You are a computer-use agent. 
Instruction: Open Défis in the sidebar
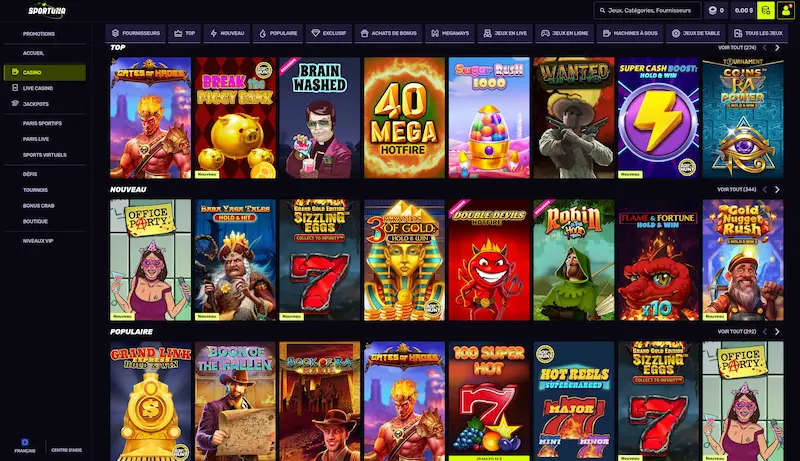click(30, 174)
